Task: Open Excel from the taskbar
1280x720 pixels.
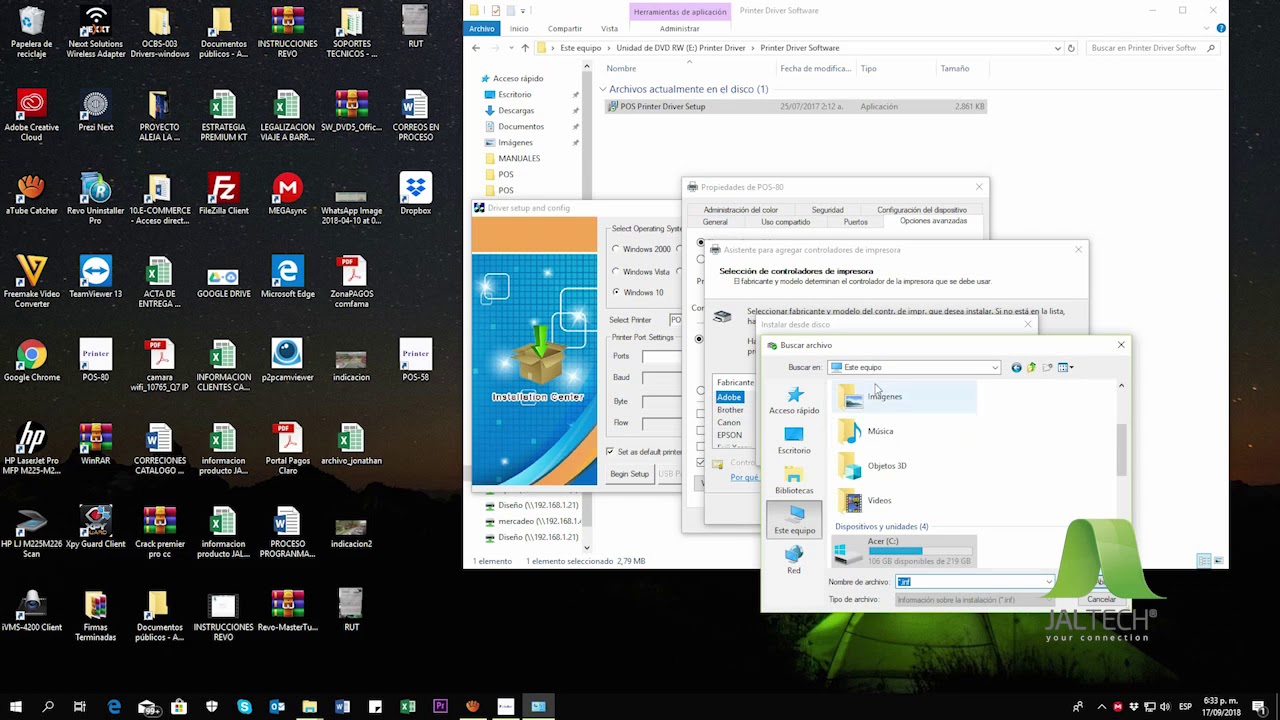Action: 408,707
